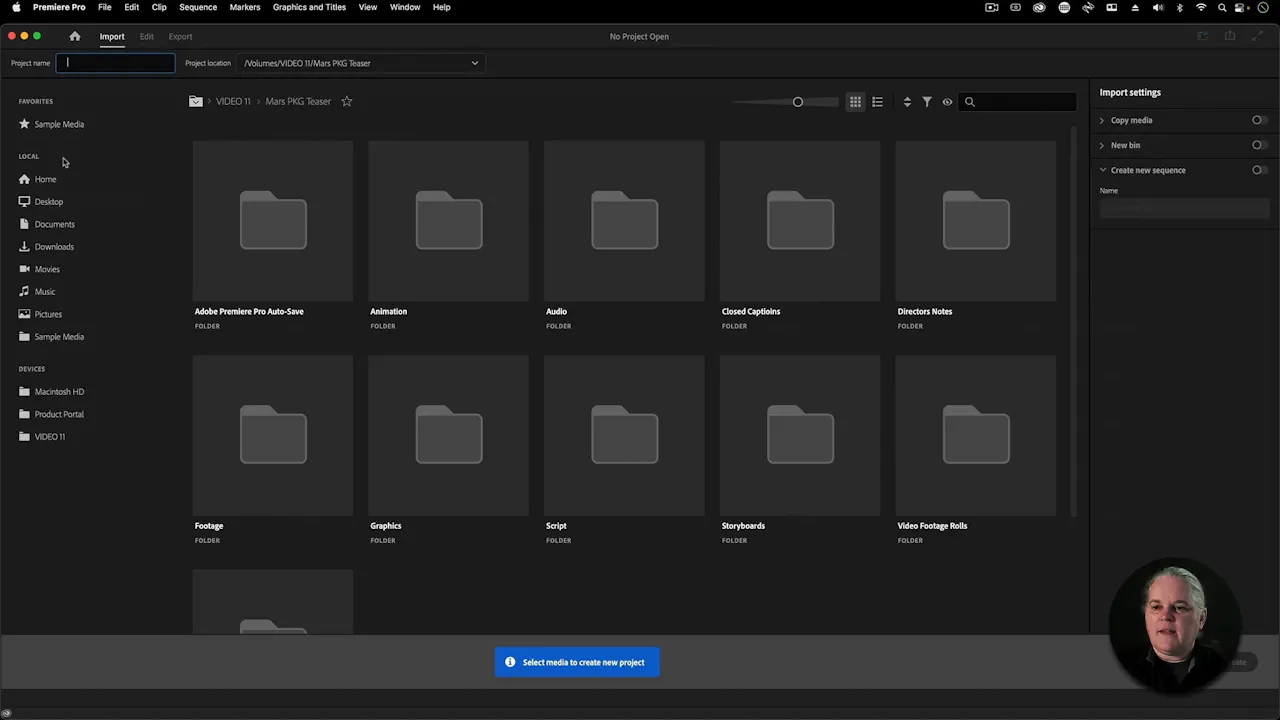Open the Apple menu
The width and height of the screenshot is (1280, 720).
pyautogui.click(x=16, y=7)
